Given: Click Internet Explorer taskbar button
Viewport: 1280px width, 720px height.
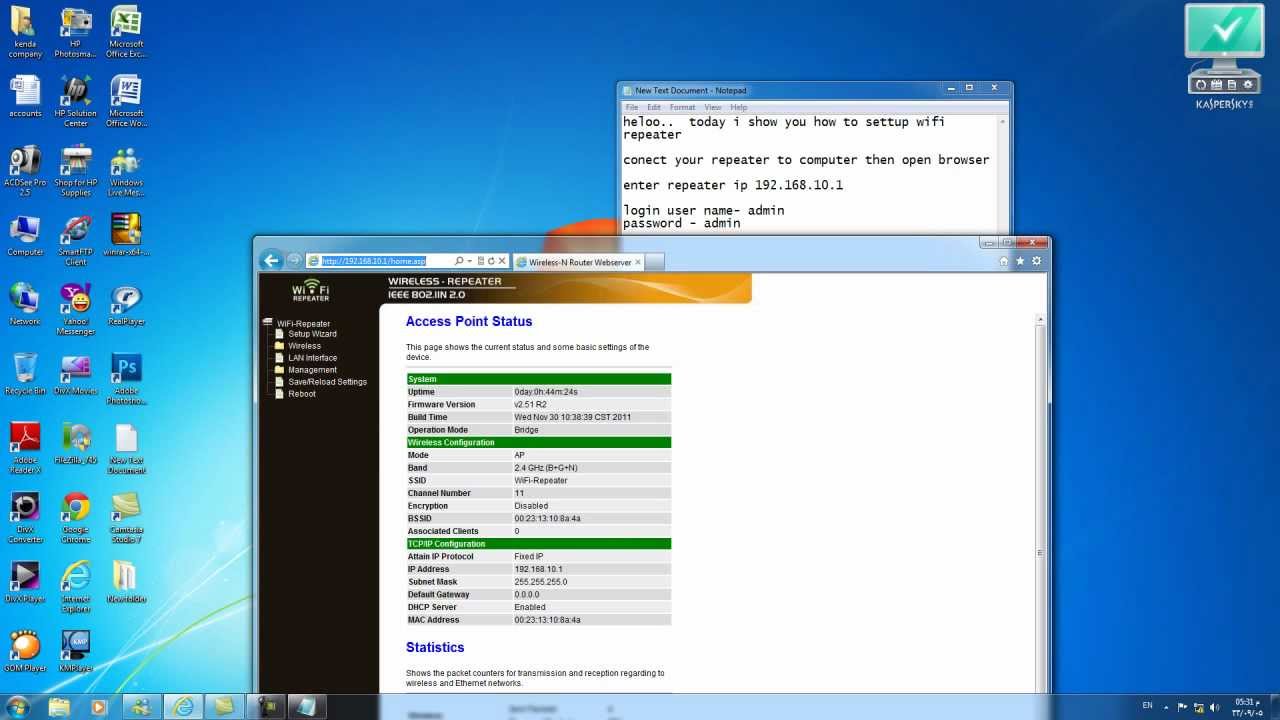Looking at the screenshot, I should 183,706.
